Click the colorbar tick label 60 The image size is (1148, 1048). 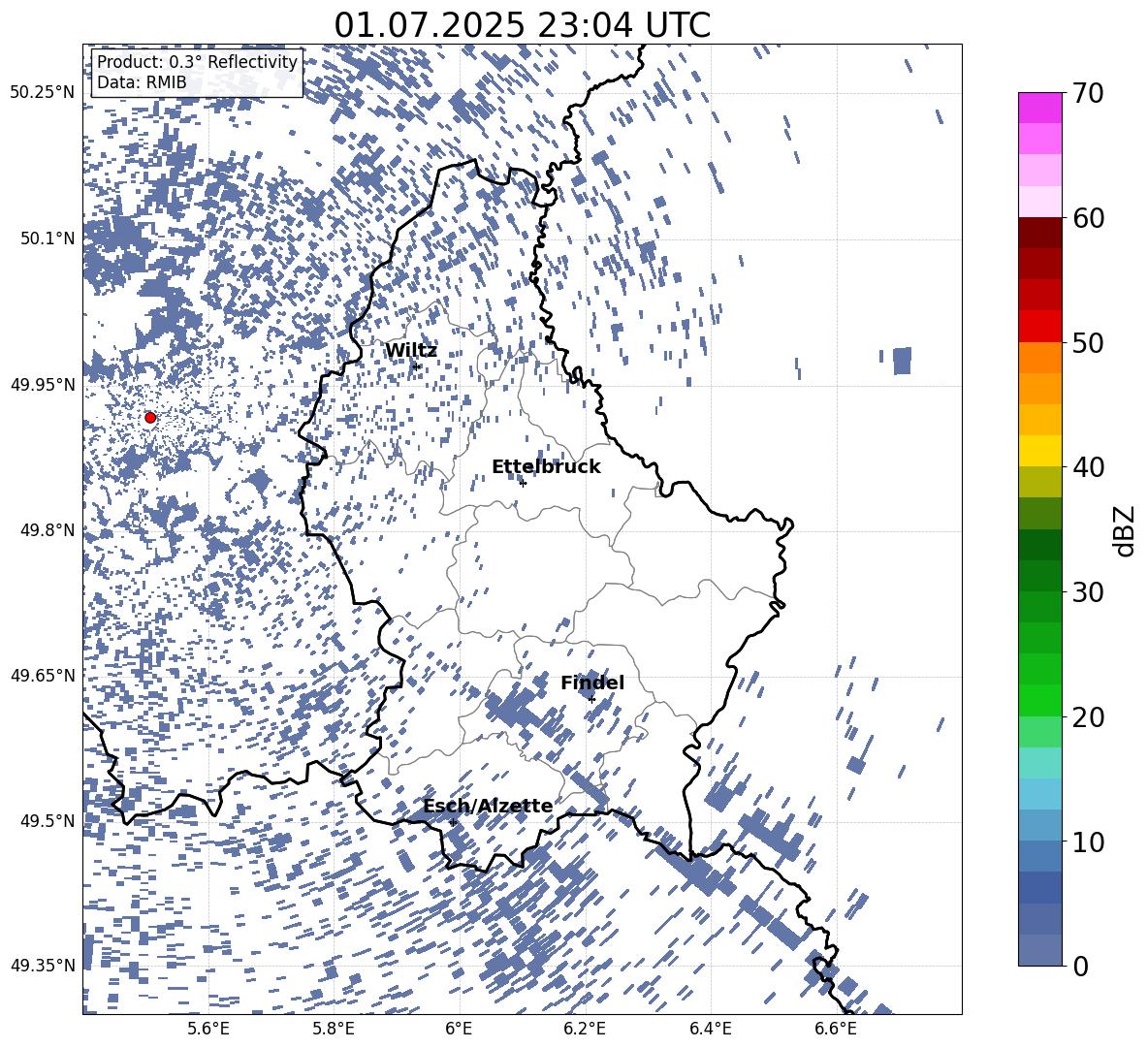[x=1089, y=218]
